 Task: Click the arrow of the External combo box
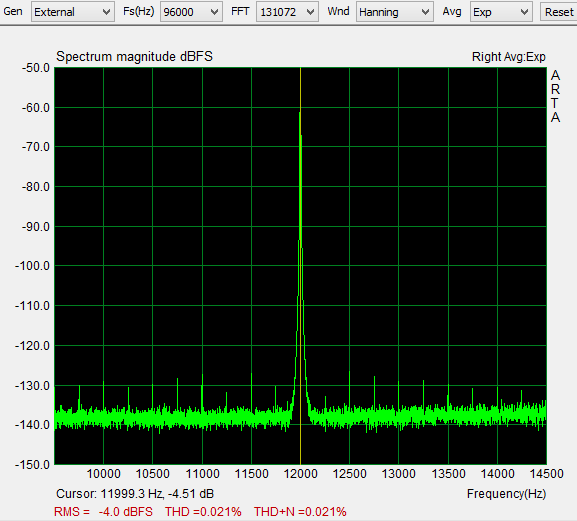(106, 12)
